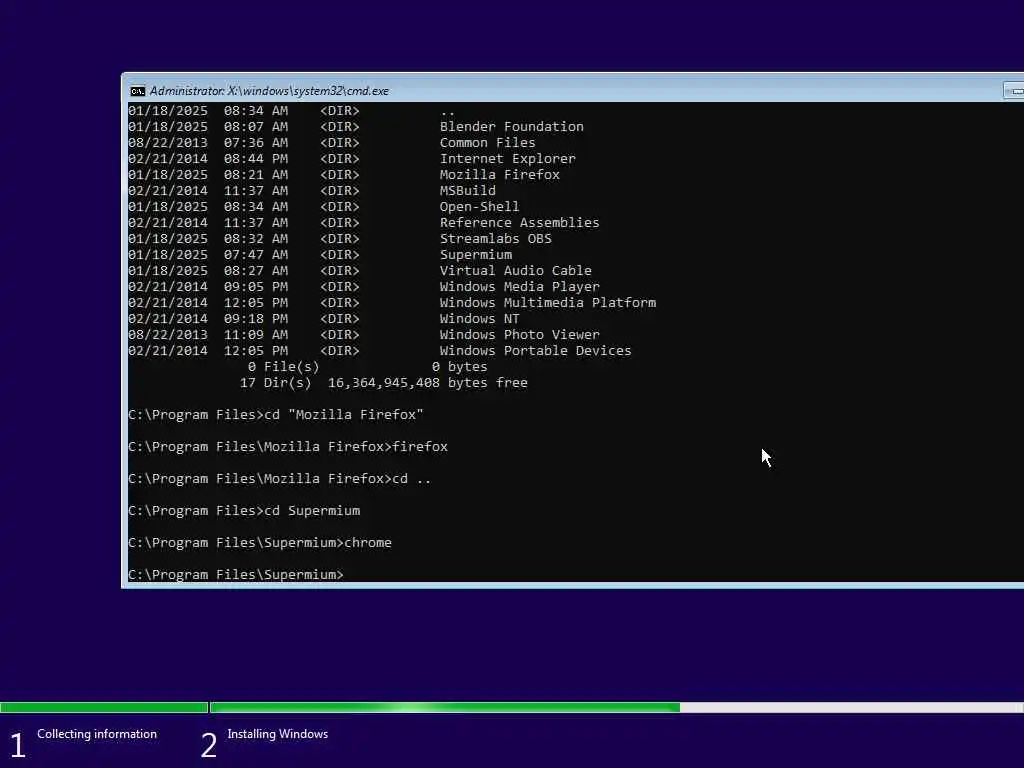Click the firefox command line
Image resolution: width=1024 pixels, height=768 pixels.
coord(288,447)
